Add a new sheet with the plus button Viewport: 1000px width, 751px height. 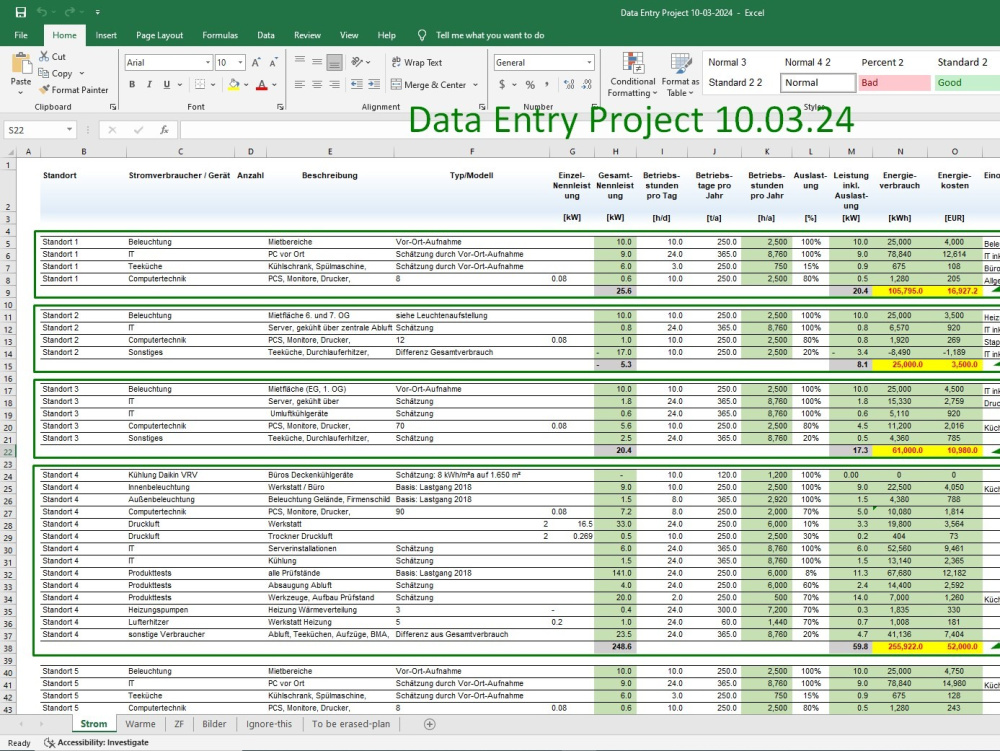point(430,724)
